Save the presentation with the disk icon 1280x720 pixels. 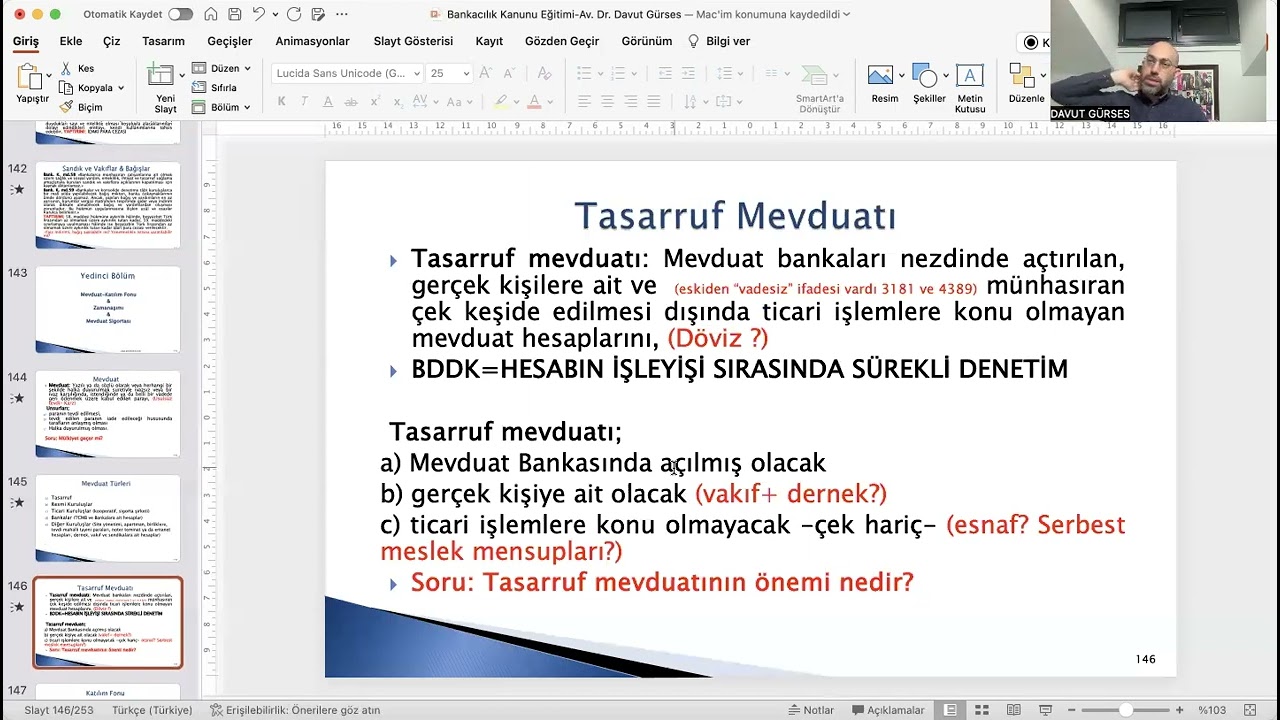click(234, 14)
